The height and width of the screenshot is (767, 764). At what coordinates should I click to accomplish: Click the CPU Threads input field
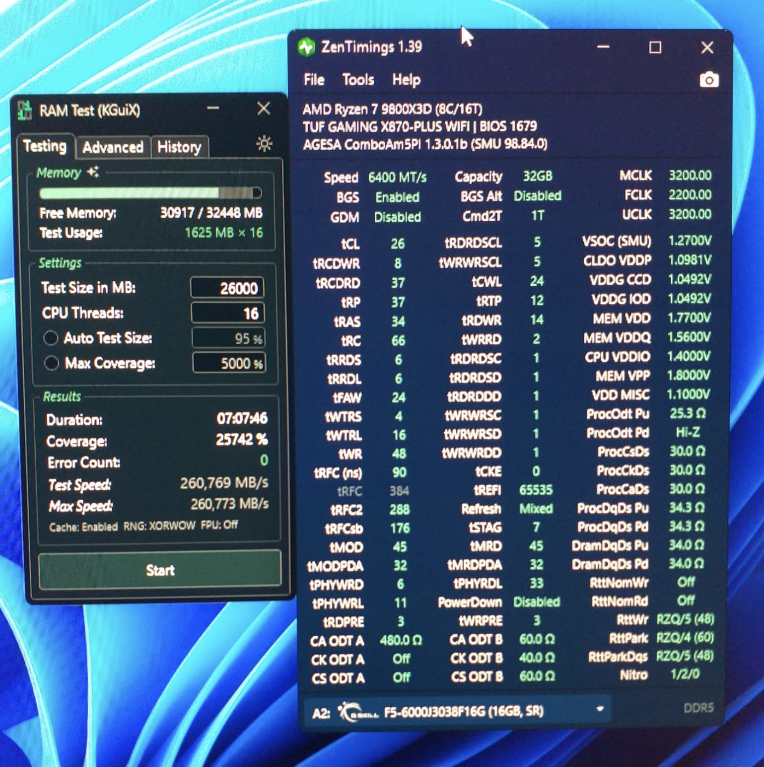tap(228, 313)
